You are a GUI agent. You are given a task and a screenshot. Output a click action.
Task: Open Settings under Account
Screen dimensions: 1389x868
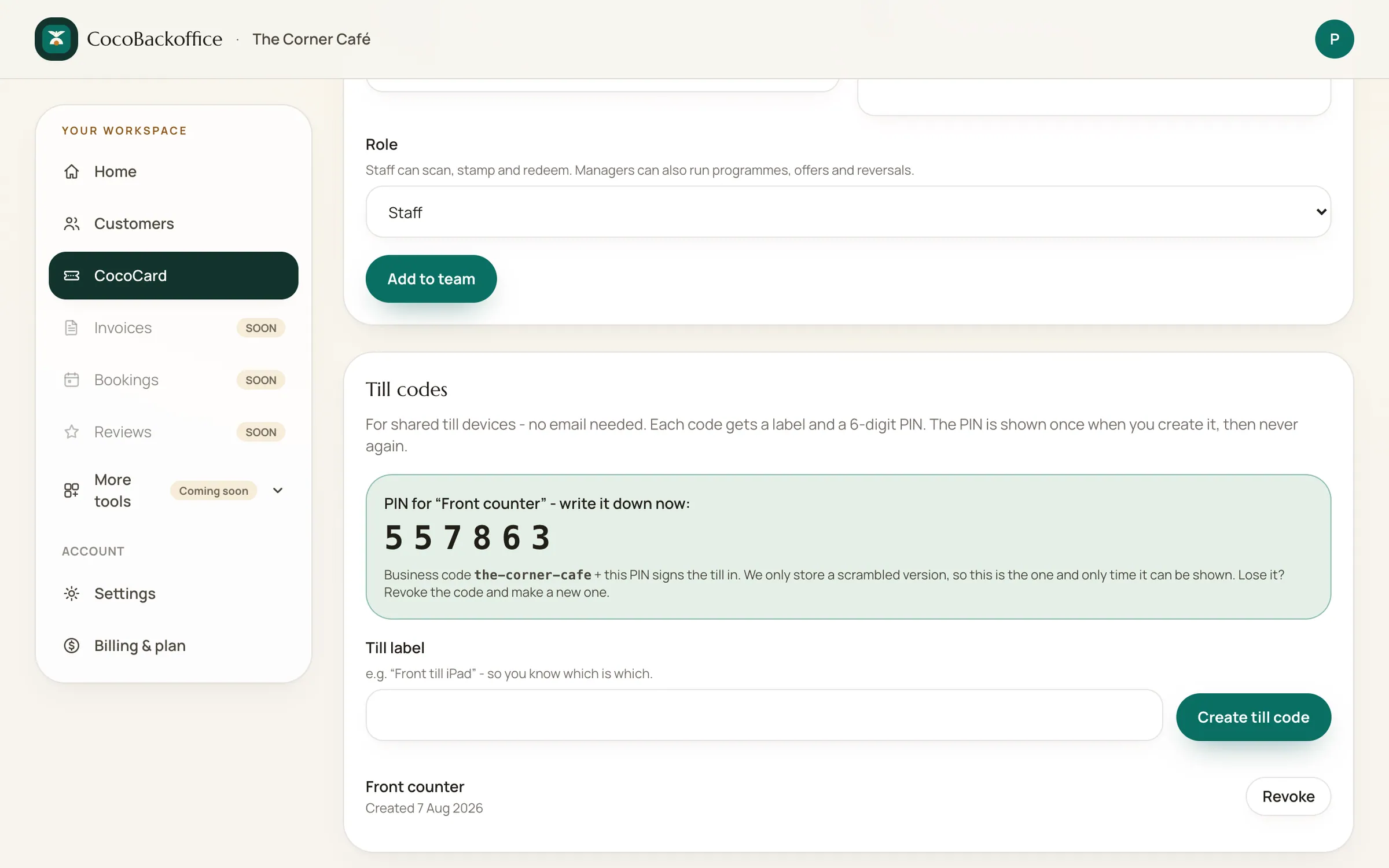pos(174,594)
